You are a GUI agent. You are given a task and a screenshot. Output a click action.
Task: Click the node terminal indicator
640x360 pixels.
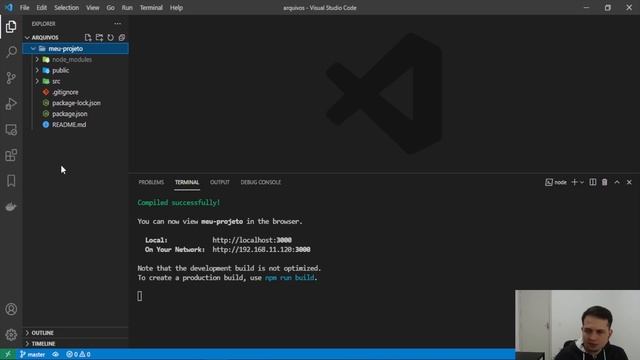[556, 182]
